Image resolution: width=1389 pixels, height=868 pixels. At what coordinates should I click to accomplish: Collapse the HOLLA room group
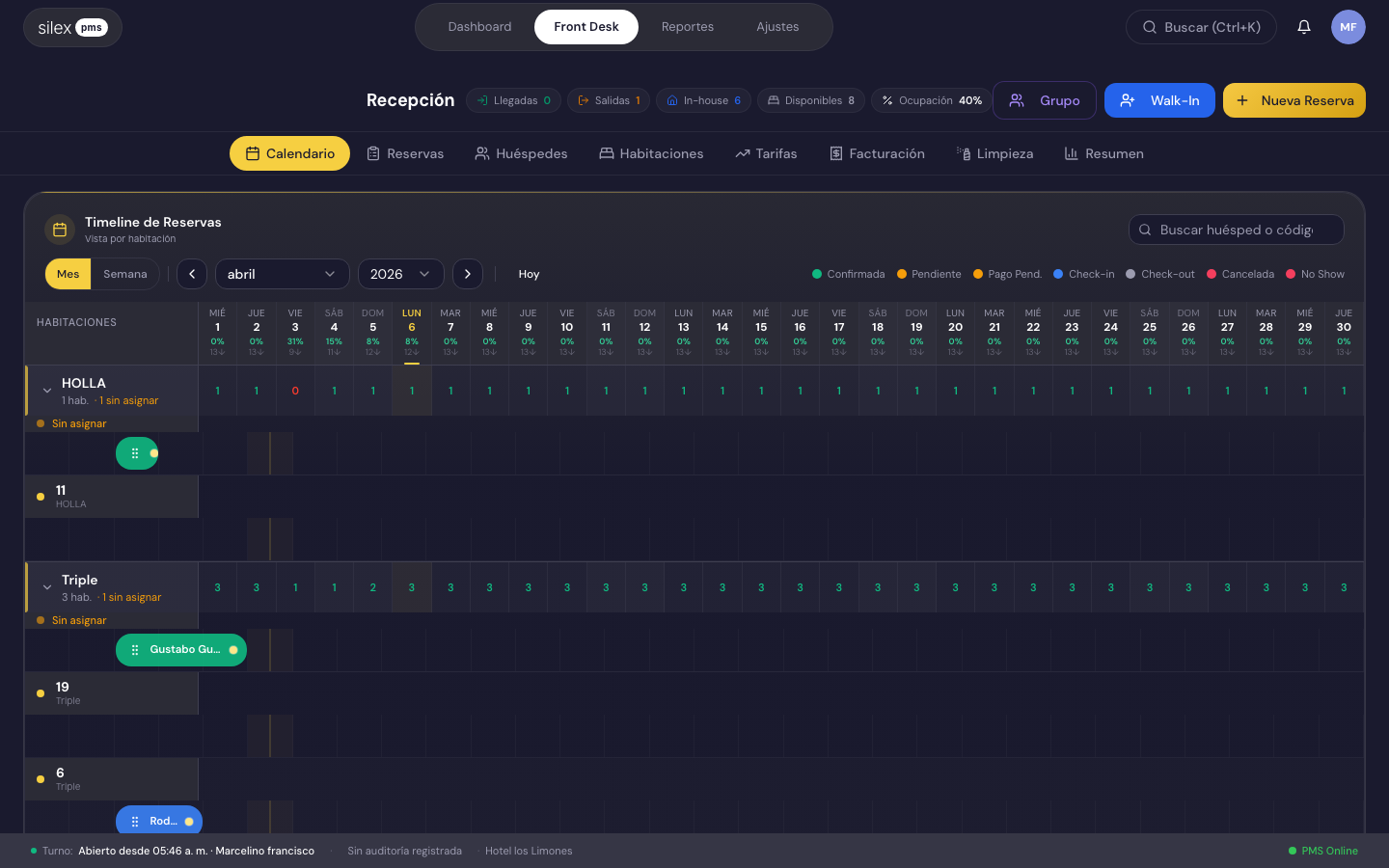click(47, 391)
